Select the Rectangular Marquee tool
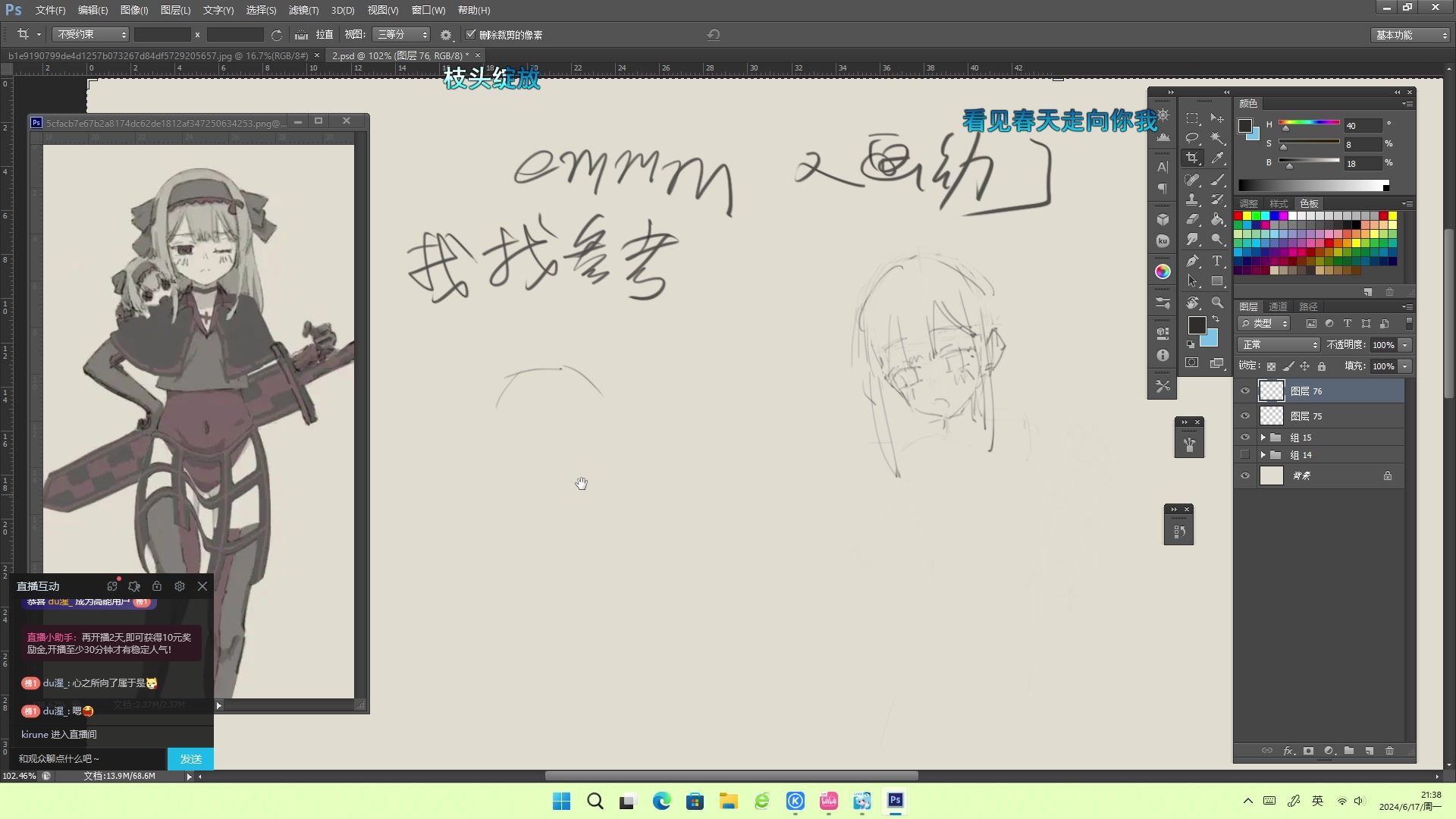The image size is (1456, 819). point(1193,118)
